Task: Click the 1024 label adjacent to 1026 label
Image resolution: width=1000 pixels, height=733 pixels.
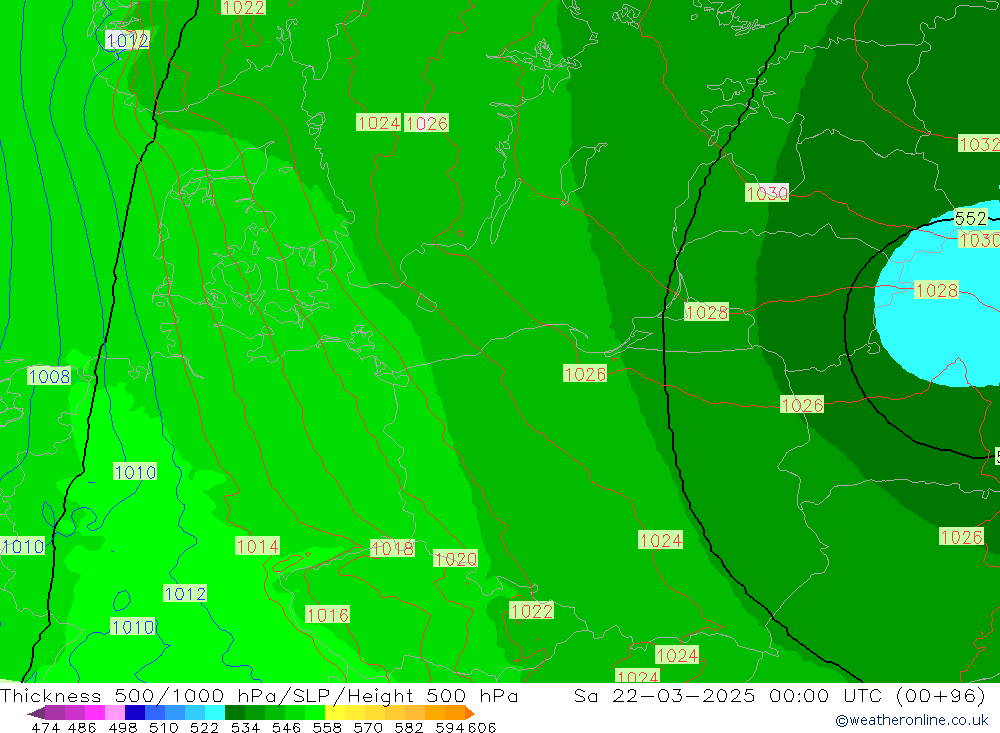Action: [379, 122]
